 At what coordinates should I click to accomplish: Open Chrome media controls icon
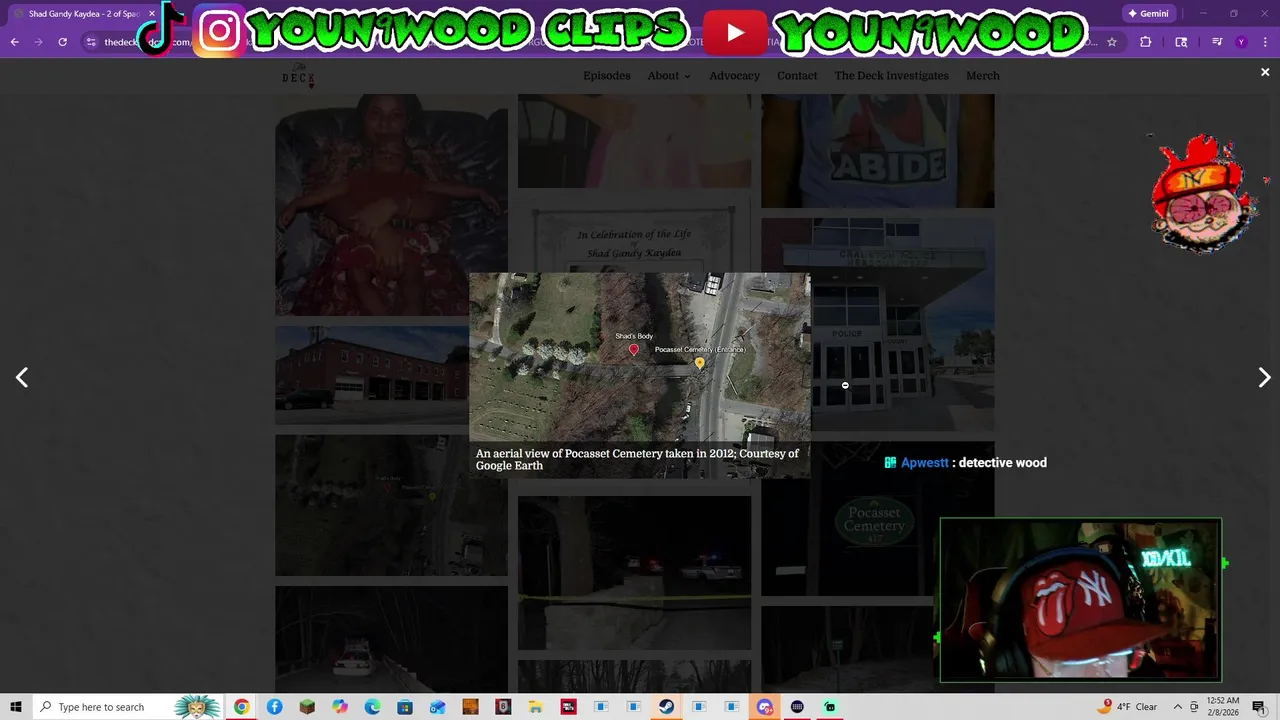click(1217, 42)
